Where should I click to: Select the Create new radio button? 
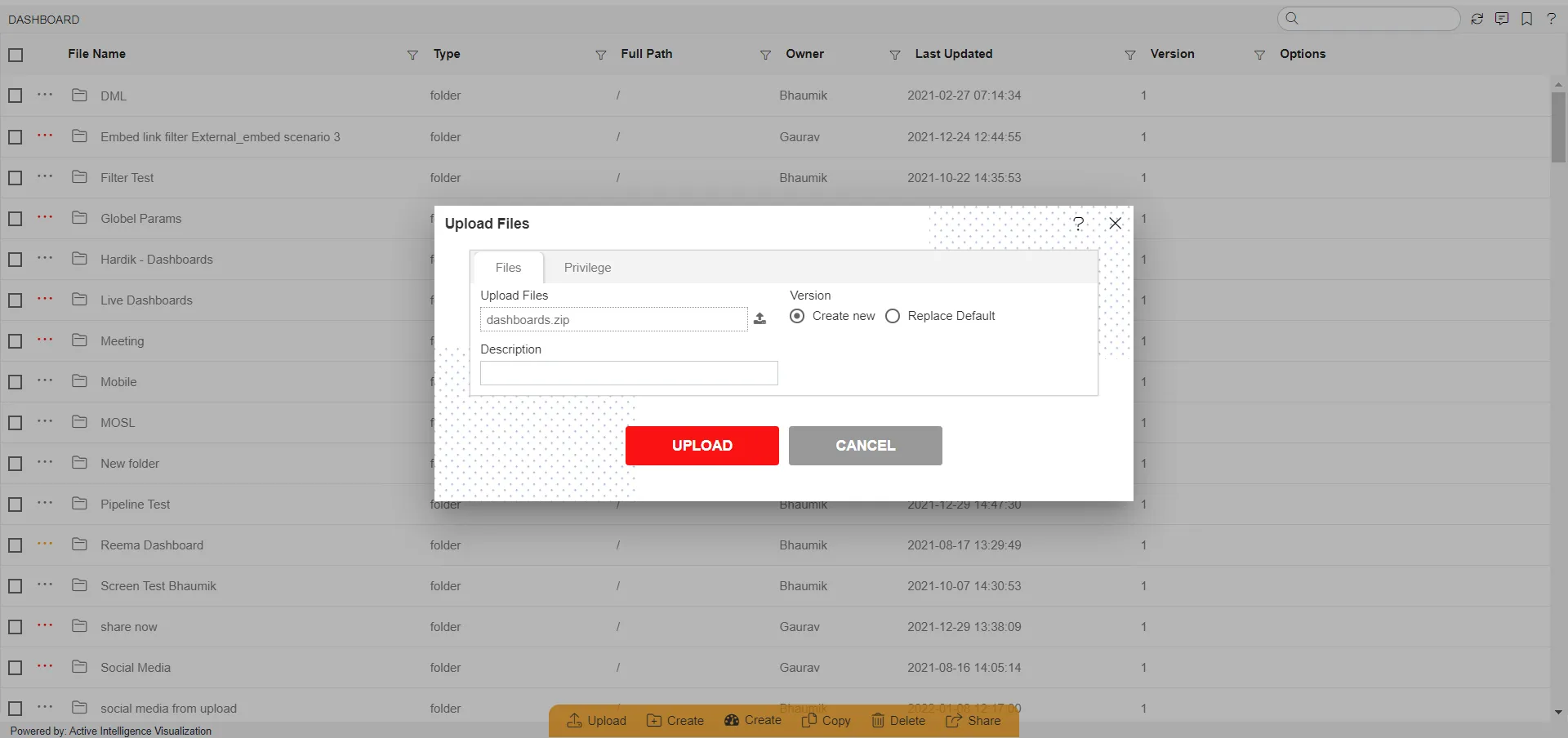pyautogui.click(x=797, y=316)
